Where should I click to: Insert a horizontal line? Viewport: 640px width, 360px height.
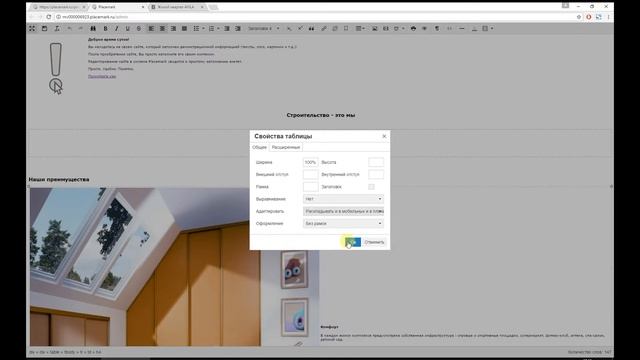click(x=462, y=29)
